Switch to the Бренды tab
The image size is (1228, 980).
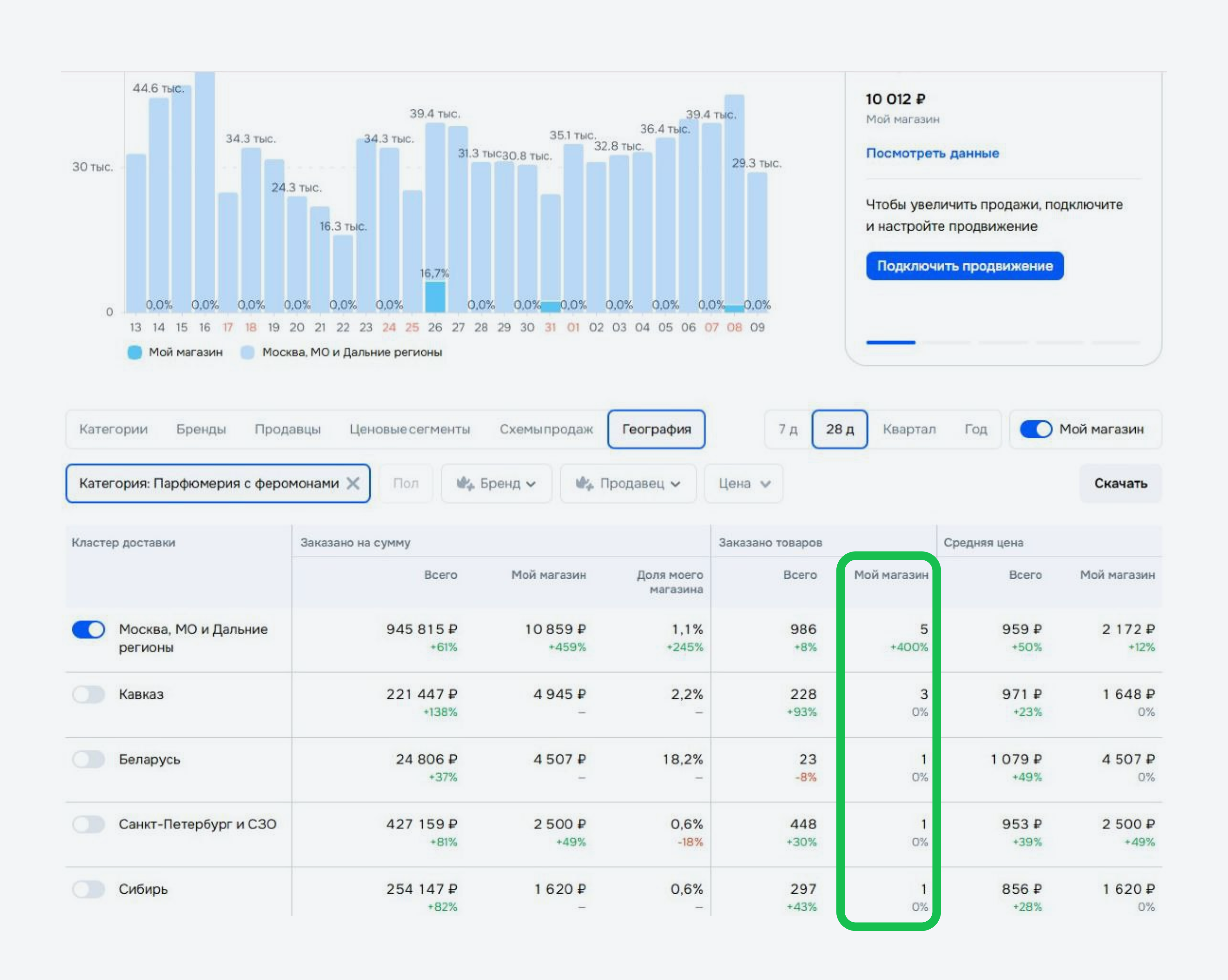click(x=201, y=429)
